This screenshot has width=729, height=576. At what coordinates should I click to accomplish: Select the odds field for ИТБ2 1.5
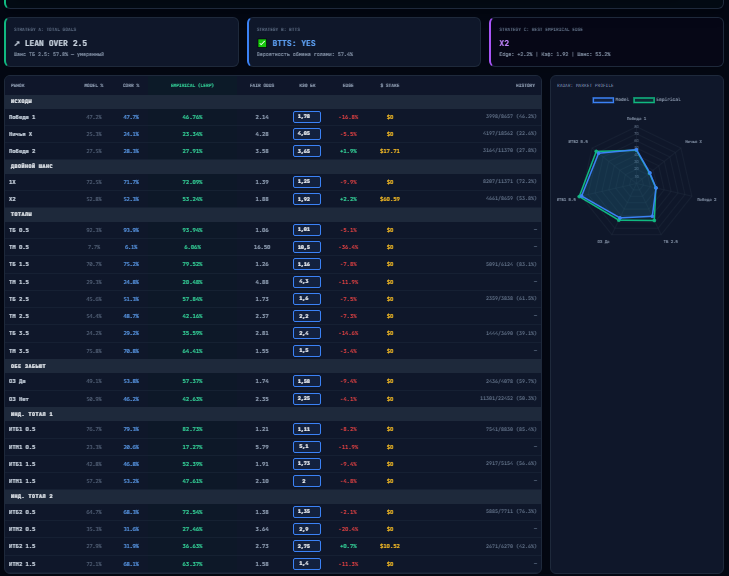307,546
